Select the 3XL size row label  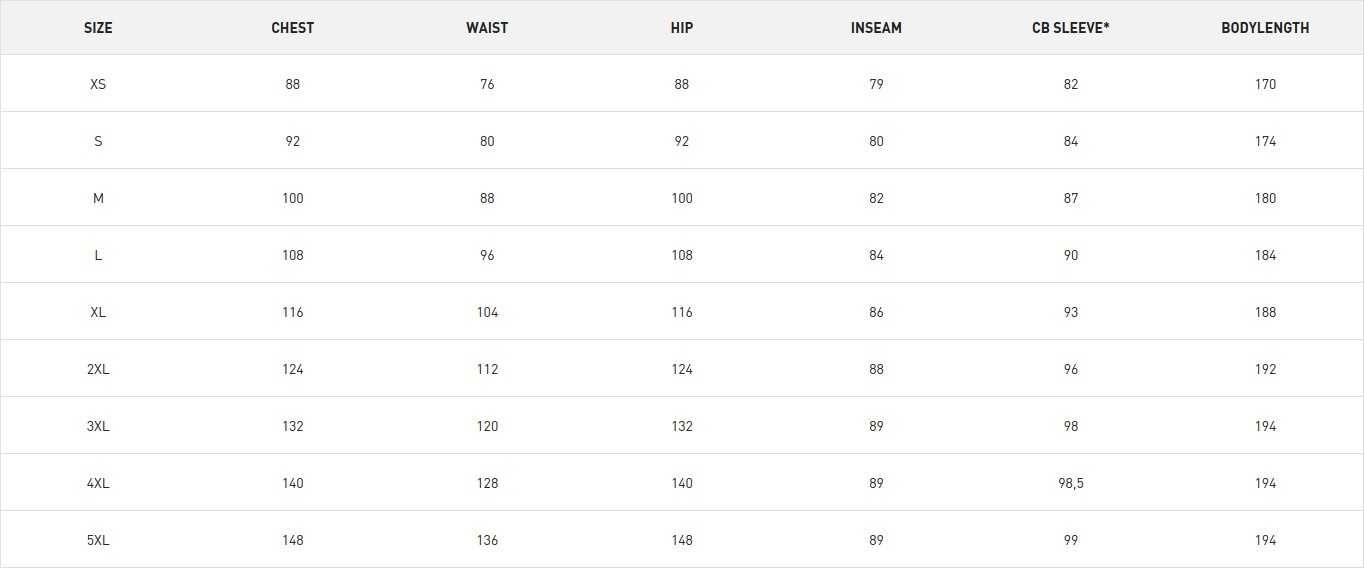98,426
